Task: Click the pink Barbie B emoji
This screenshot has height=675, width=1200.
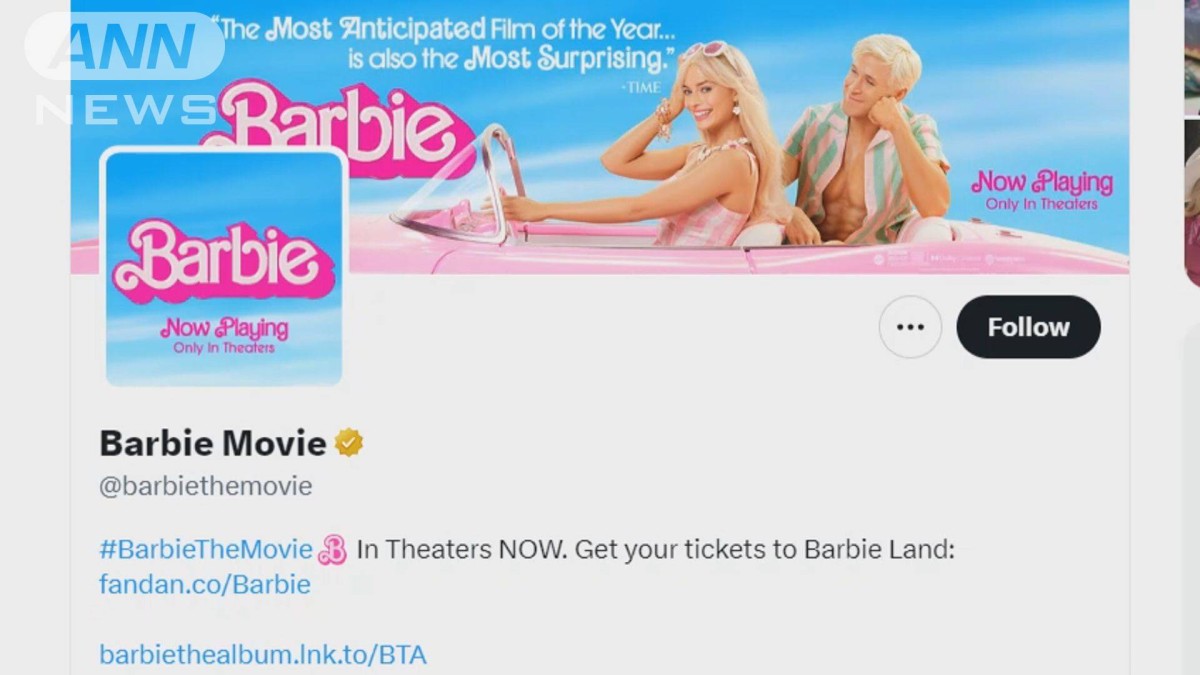Action: tap(332, 550)
